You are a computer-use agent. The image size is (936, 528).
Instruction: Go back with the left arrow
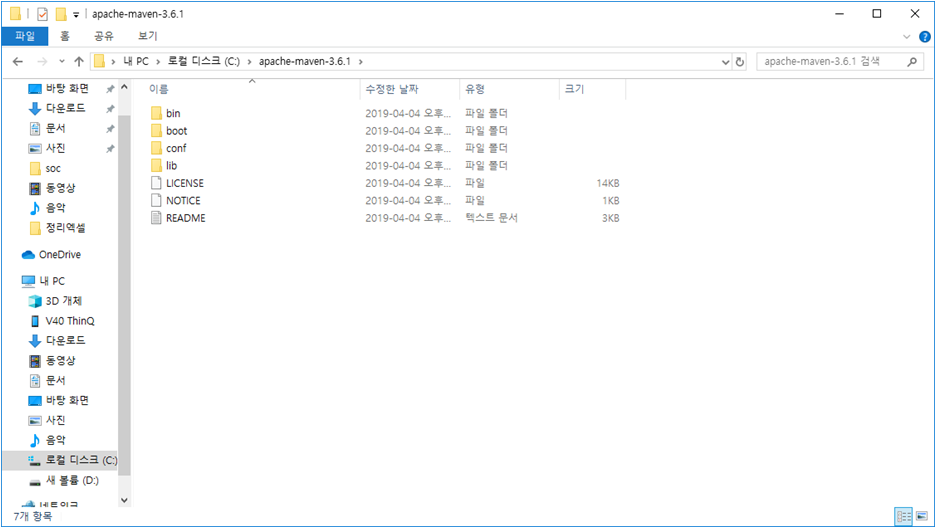tap(18, 61)
